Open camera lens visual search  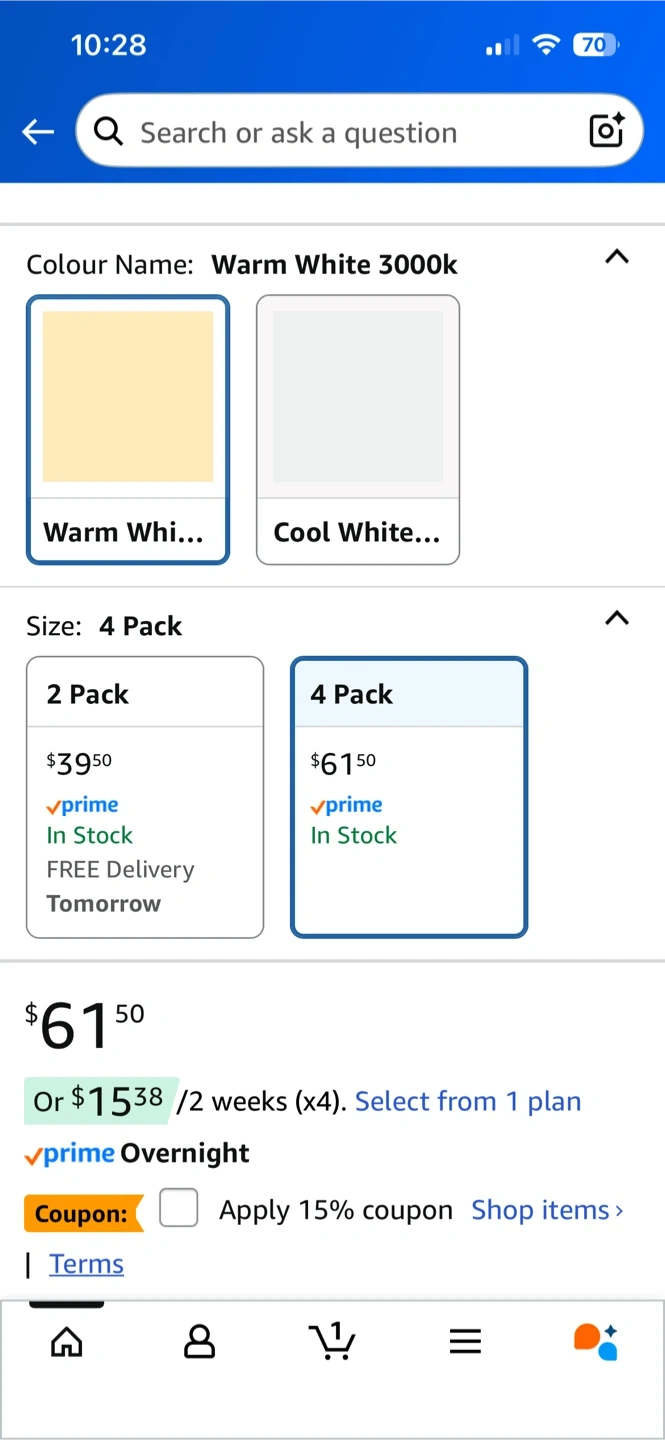pyautogui.click(x=606, y=131)
